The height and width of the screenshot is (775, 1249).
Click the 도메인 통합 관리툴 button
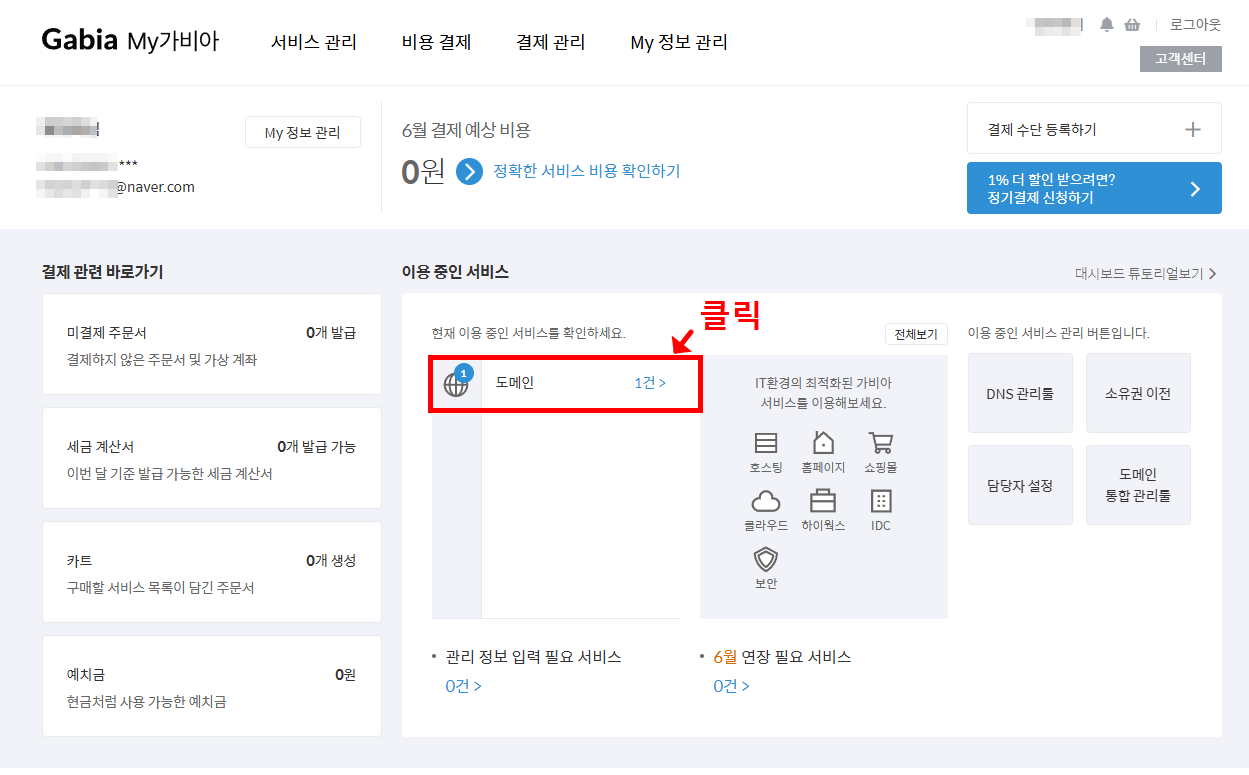click(x=1138, y=485)
